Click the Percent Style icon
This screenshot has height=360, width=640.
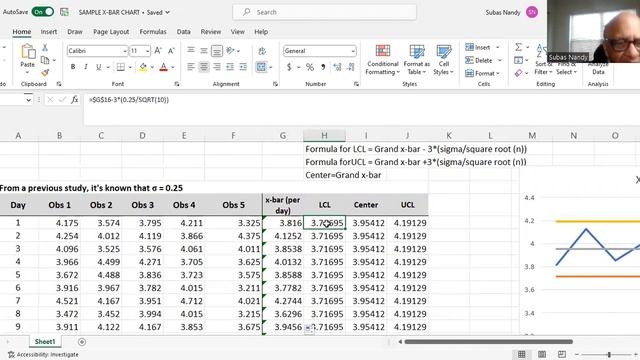coord(310,67)
